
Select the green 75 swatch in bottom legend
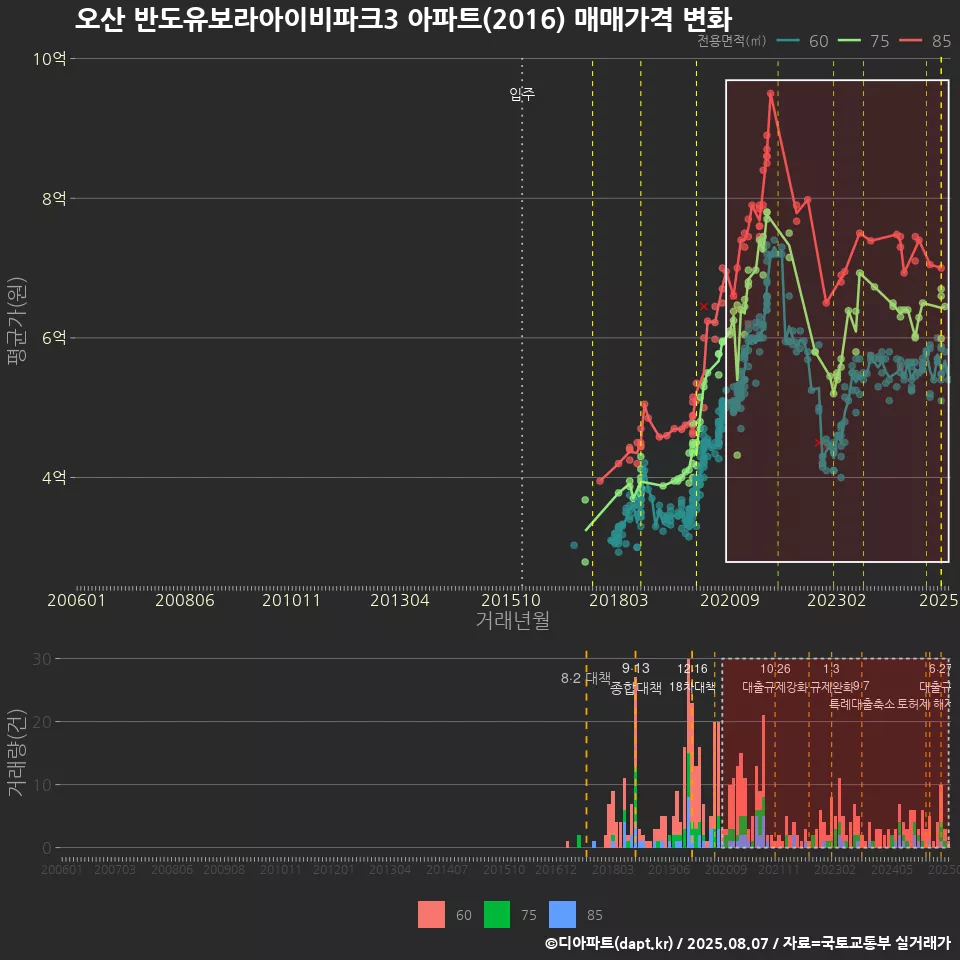point(497,915)
